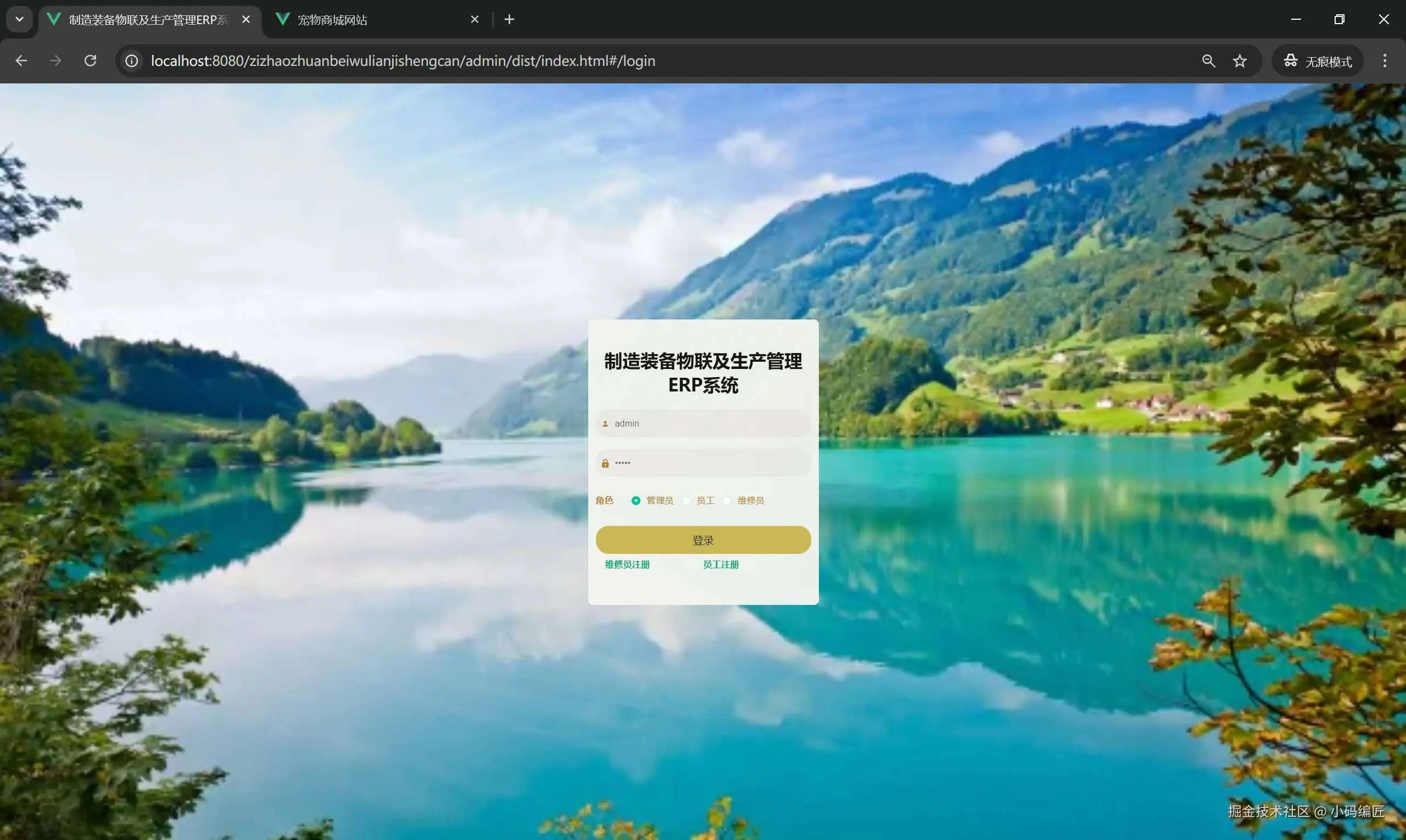Select the 制造装备物联及生产管理ERP tab
1406x840 pixels.
[147, 20]
